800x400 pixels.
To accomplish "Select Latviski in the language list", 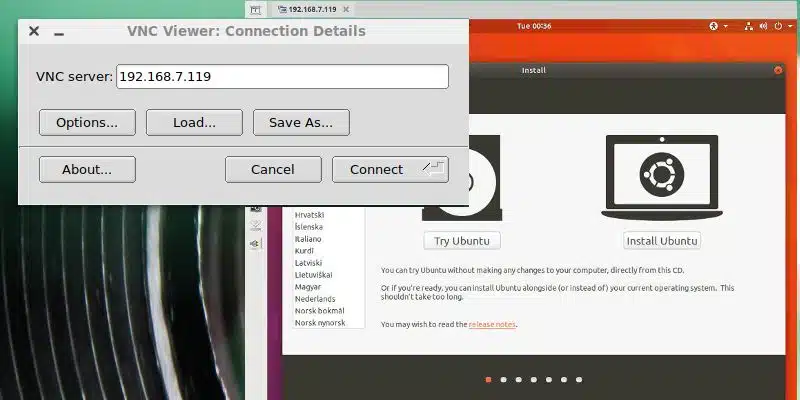I will tap(308, 263).
